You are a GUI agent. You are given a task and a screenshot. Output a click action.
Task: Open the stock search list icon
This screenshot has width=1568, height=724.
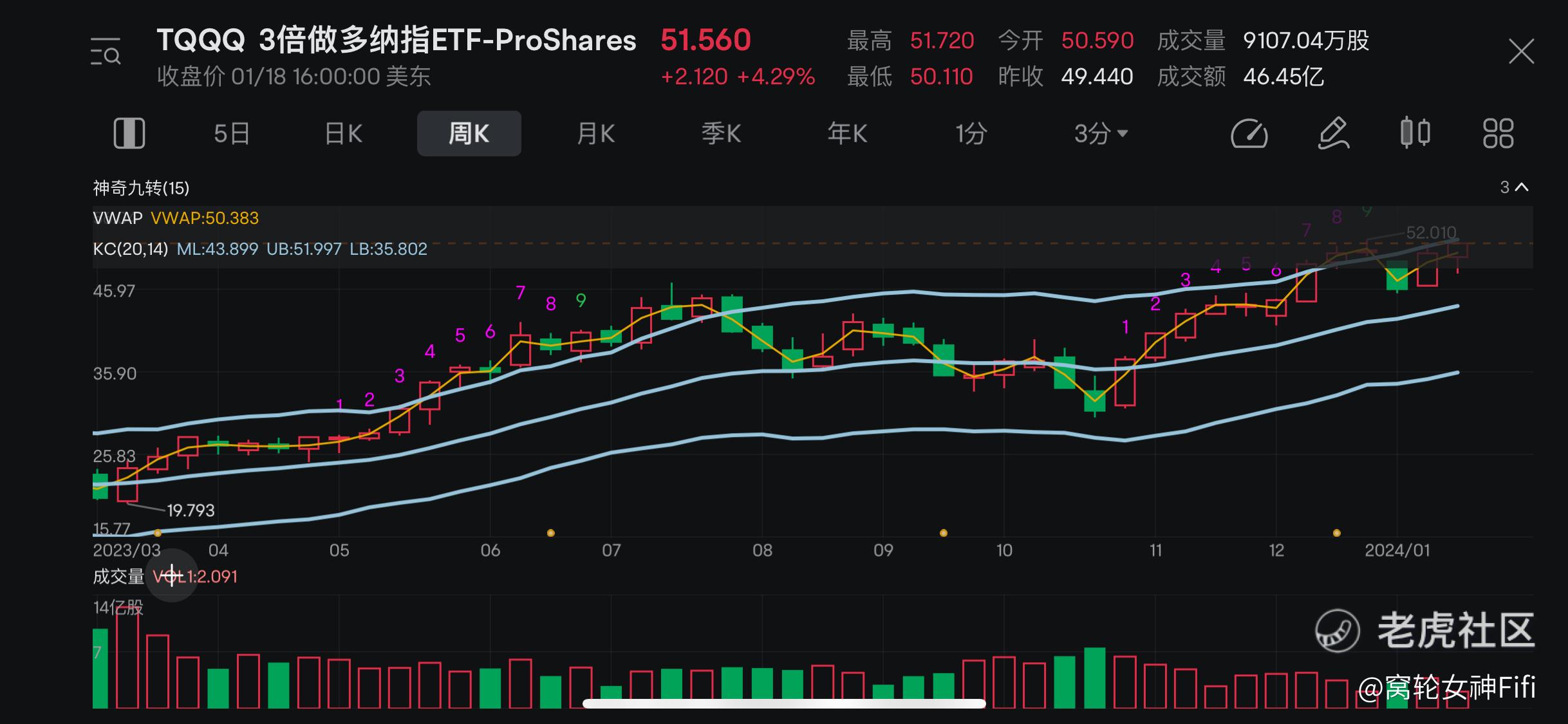[106, 51]
